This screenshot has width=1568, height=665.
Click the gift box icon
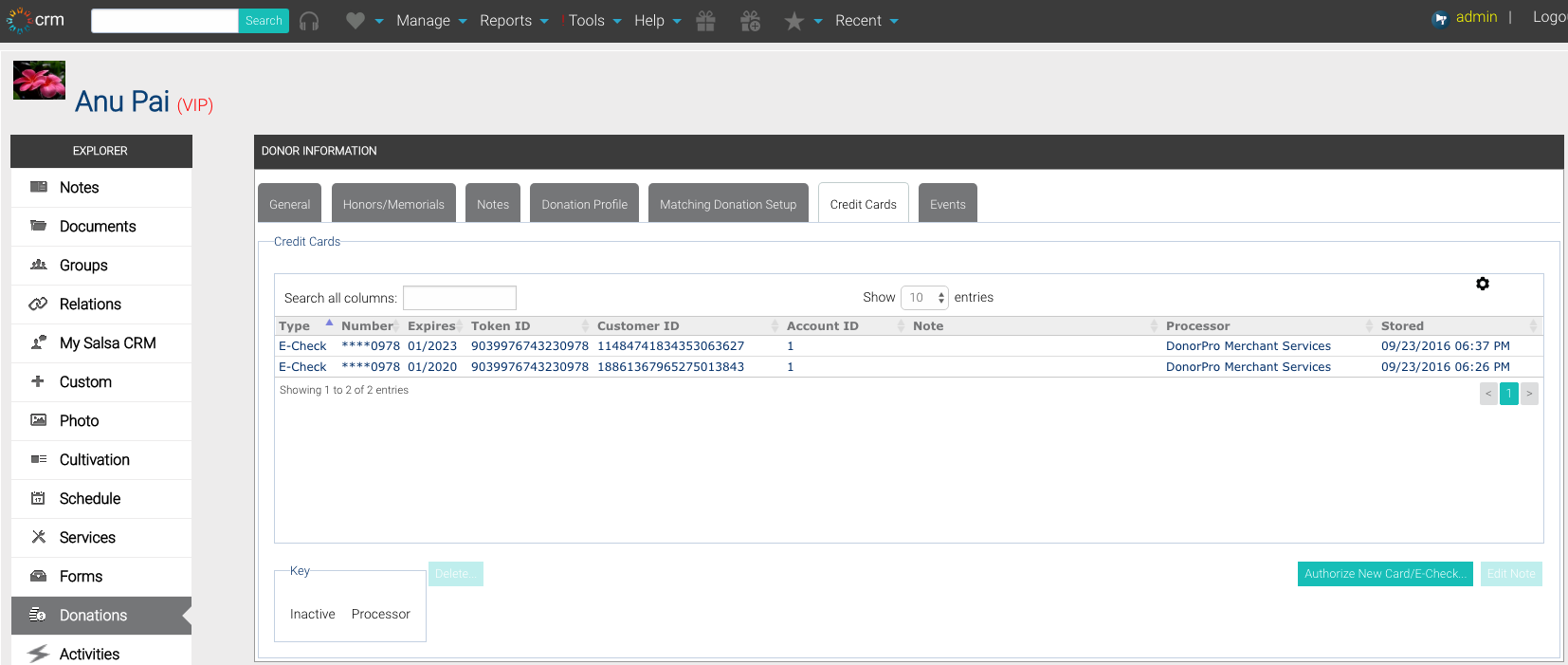point(705,21)
